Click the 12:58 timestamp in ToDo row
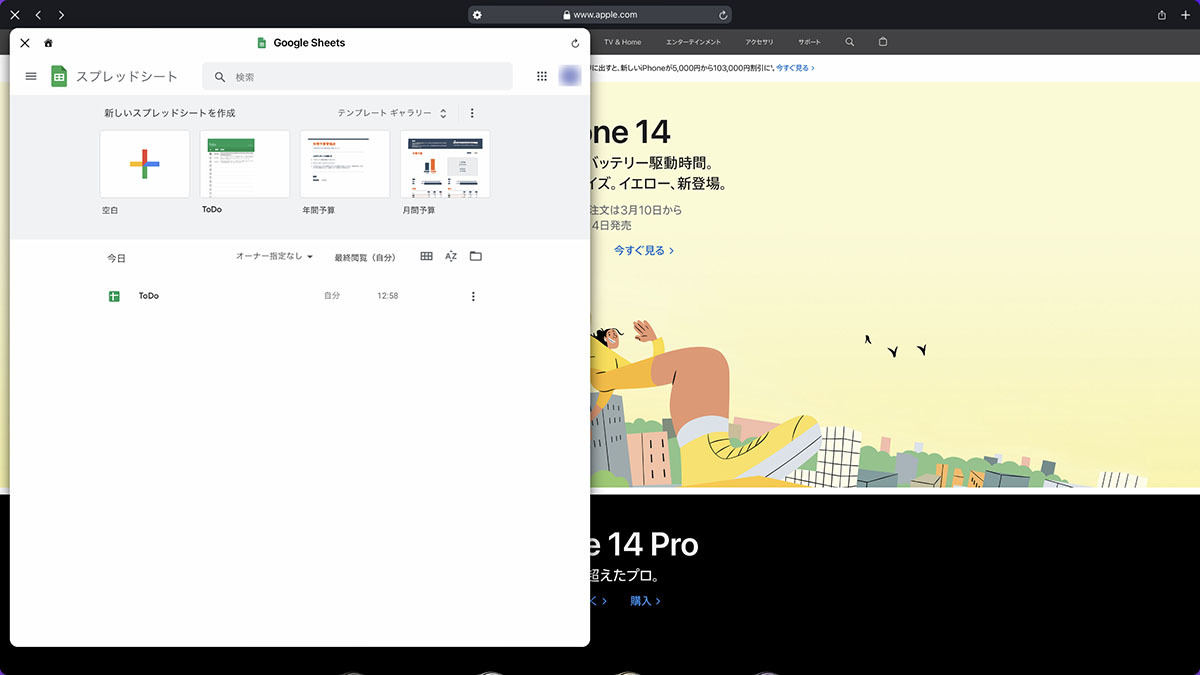This screenshot has height=675, width=1200. pyautogui.click(x=388, y=296)
